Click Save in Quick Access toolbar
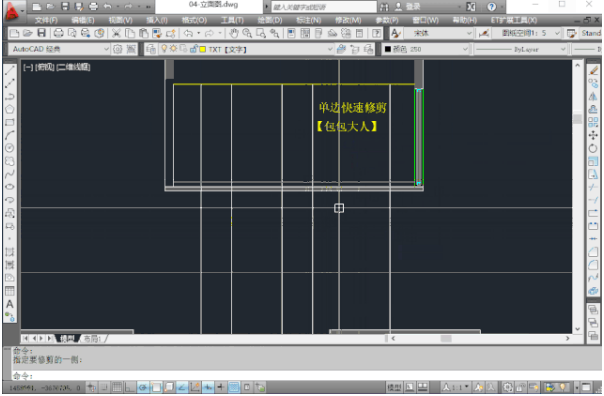The image size is (604, 396). [65, 7]
